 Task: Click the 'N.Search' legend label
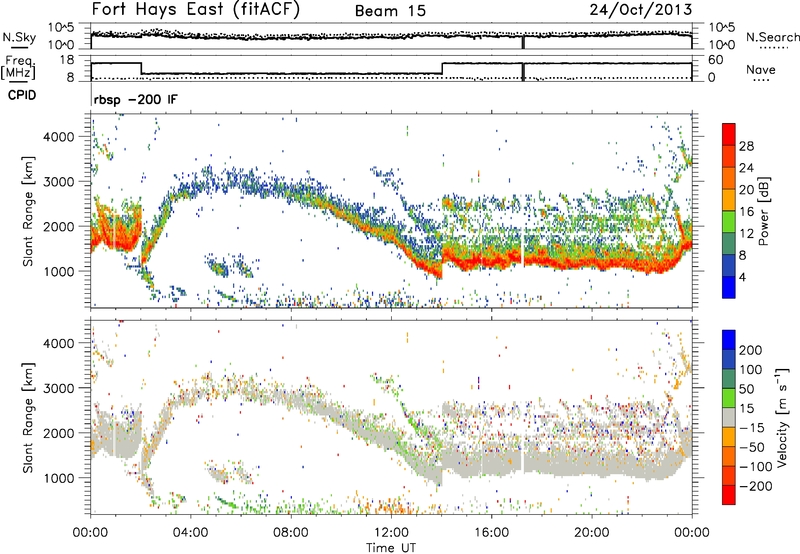(772, 37)
